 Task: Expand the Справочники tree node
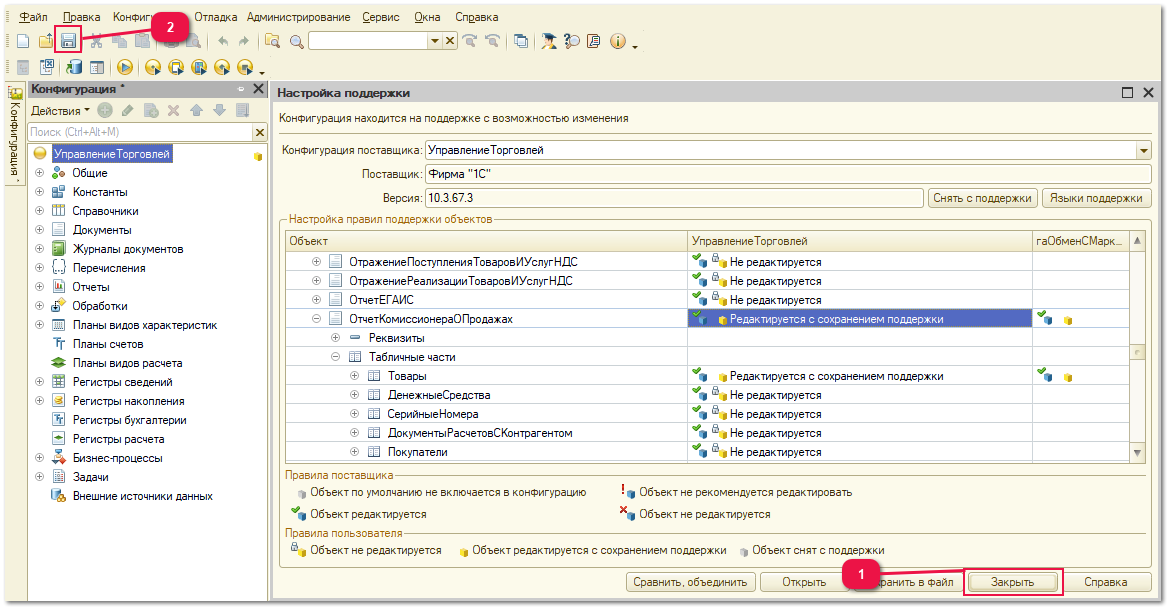(40, 210)
